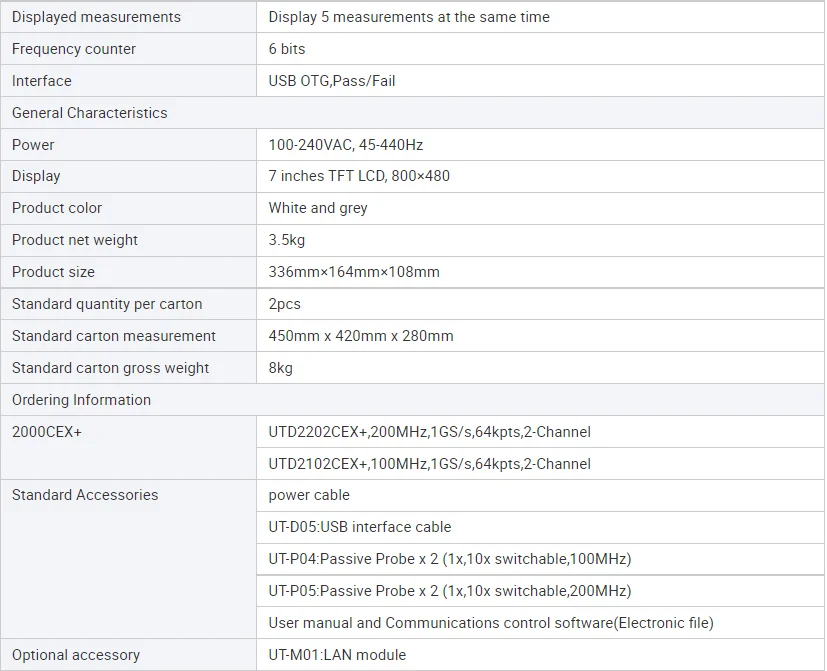Select the "UT-D05:USB interface cable" entry
The height and width of the screenshot is (671, 827).
click(360, 527)
